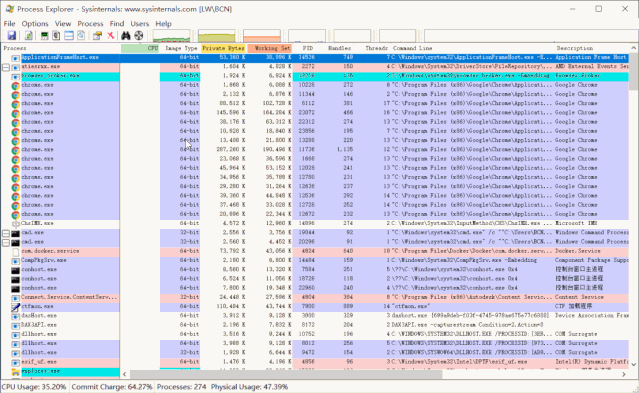Sort by the Working Set column header

(x=269, y=48)
